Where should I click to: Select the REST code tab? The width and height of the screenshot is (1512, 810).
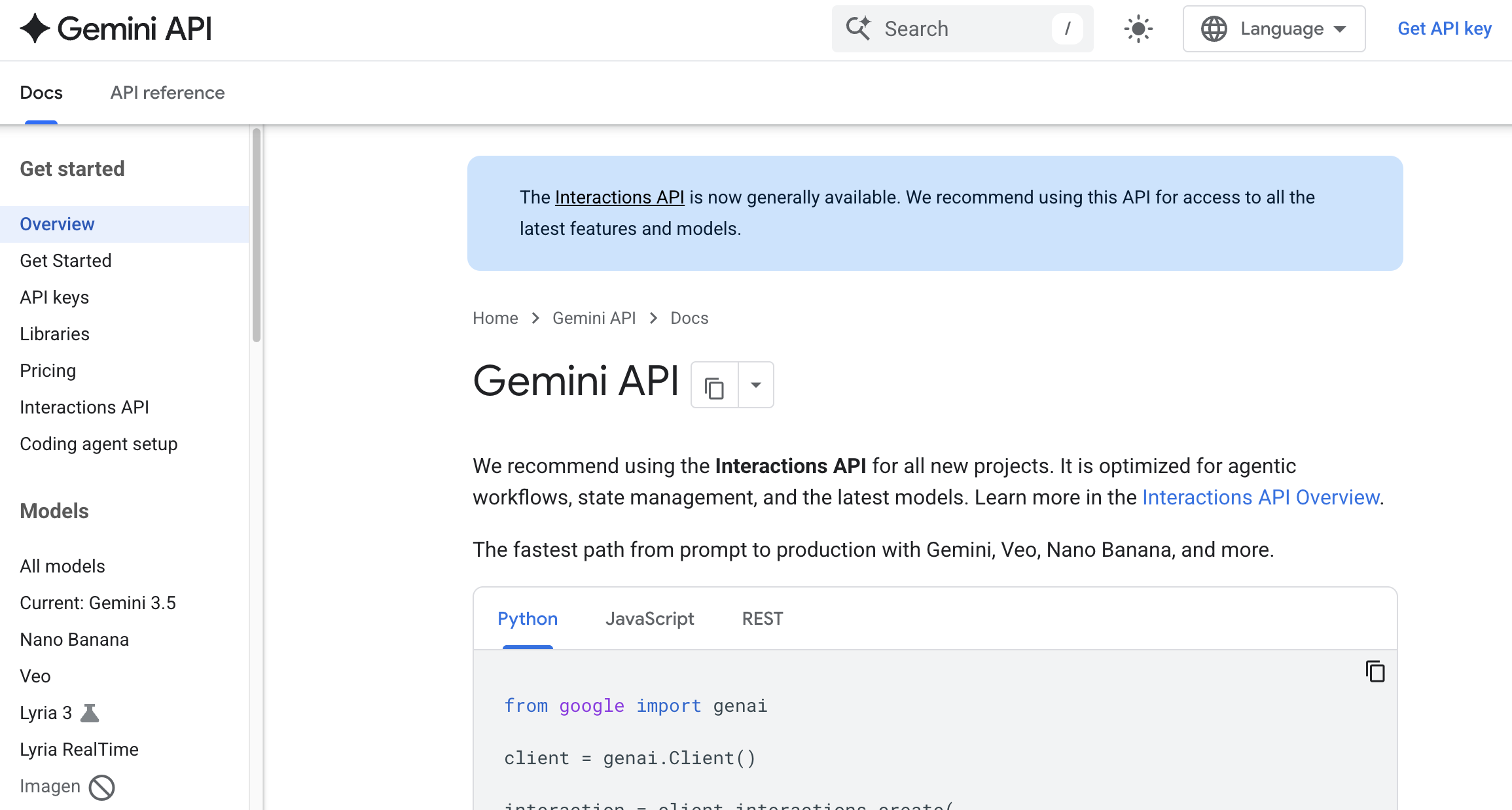[763, 618]
